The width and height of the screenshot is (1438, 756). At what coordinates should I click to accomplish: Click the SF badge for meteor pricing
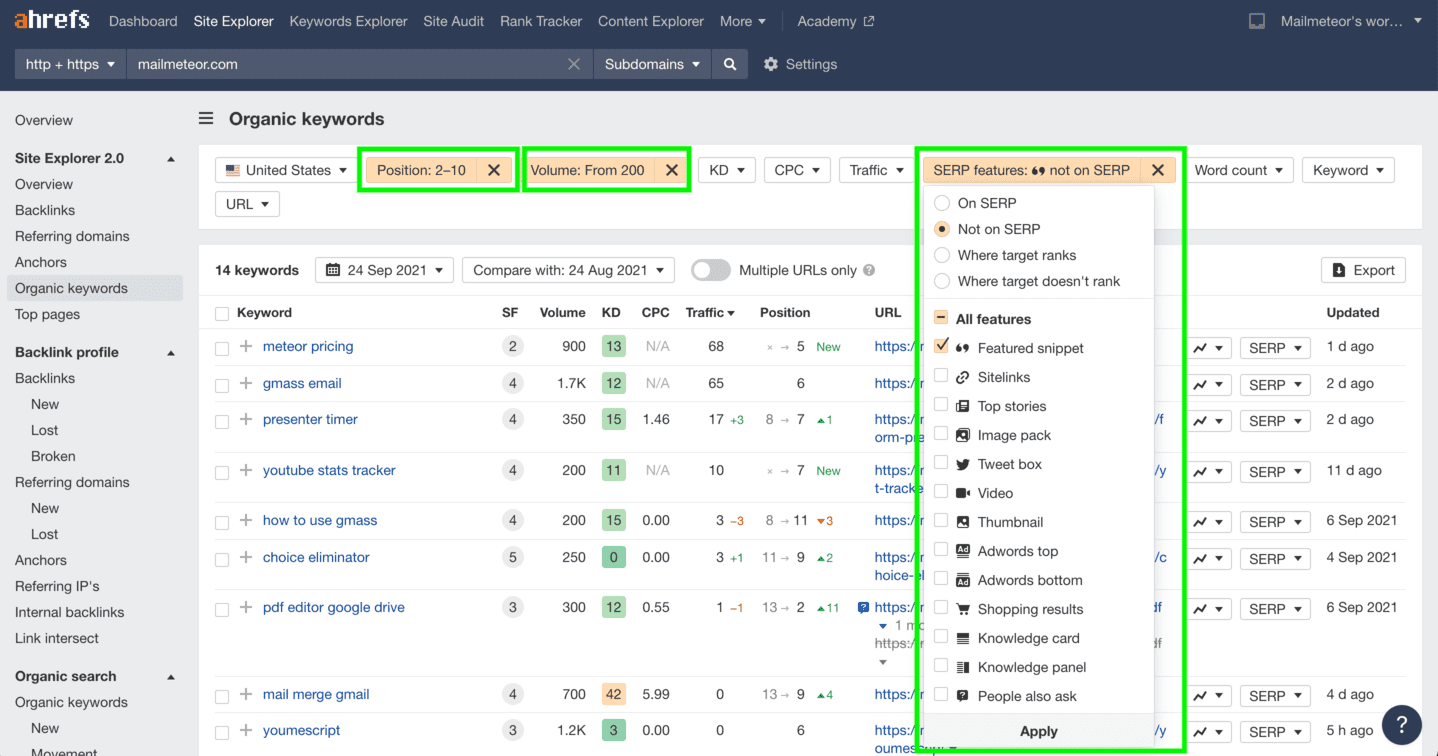click(x=512, y=347)
